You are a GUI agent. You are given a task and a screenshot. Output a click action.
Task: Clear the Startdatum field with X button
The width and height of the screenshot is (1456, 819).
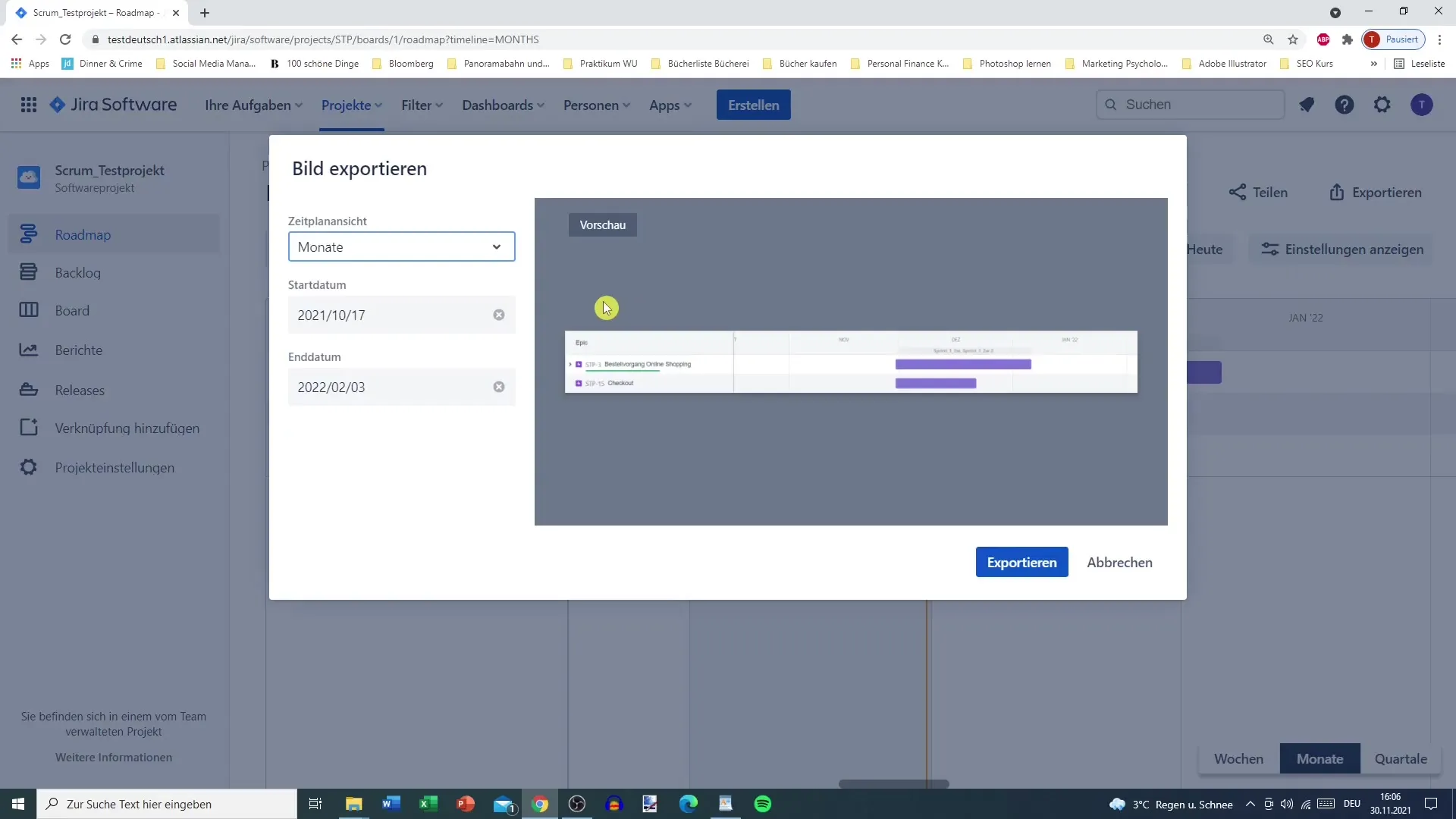(500, 315)
